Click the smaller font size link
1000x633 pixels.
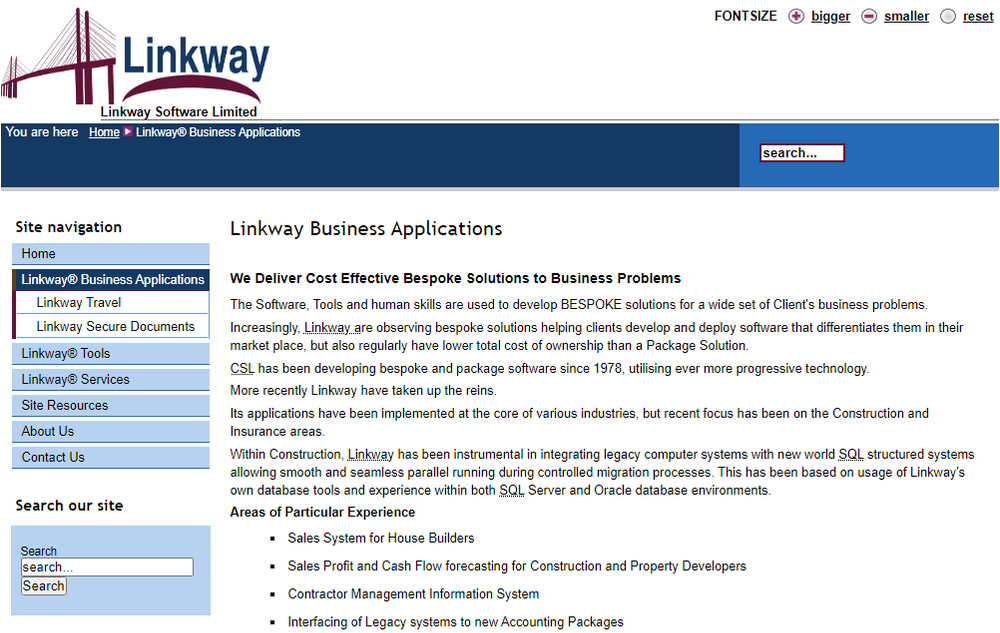point(906,17)
